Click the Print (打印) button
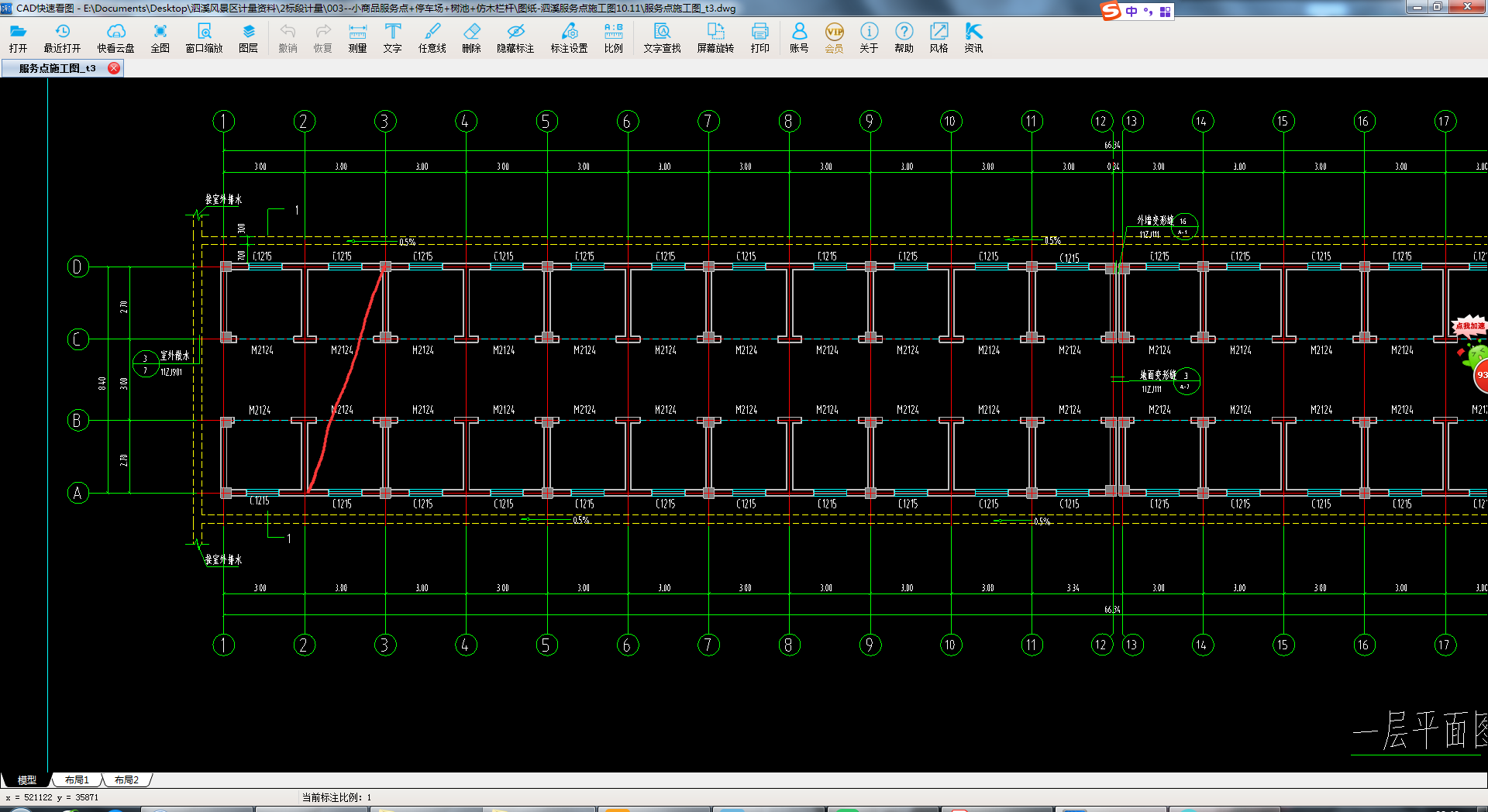This screenshot has width=1488, height=812. pos(759,37)
